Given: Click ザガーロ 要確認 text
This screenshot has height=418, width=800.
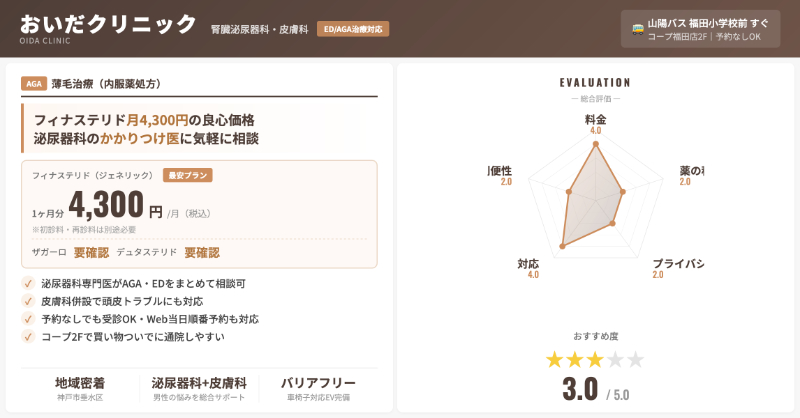Looking at the screenshot, I should point(70,253).
